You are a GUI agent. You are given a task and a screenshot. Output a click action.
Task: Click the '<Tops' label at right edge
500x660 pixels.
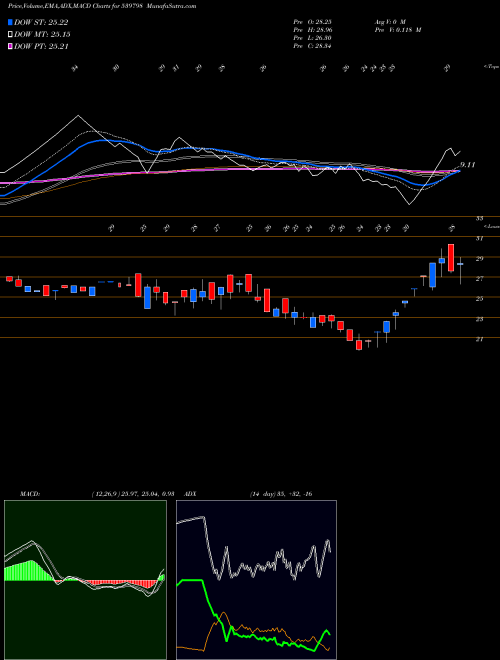[491, 67]
